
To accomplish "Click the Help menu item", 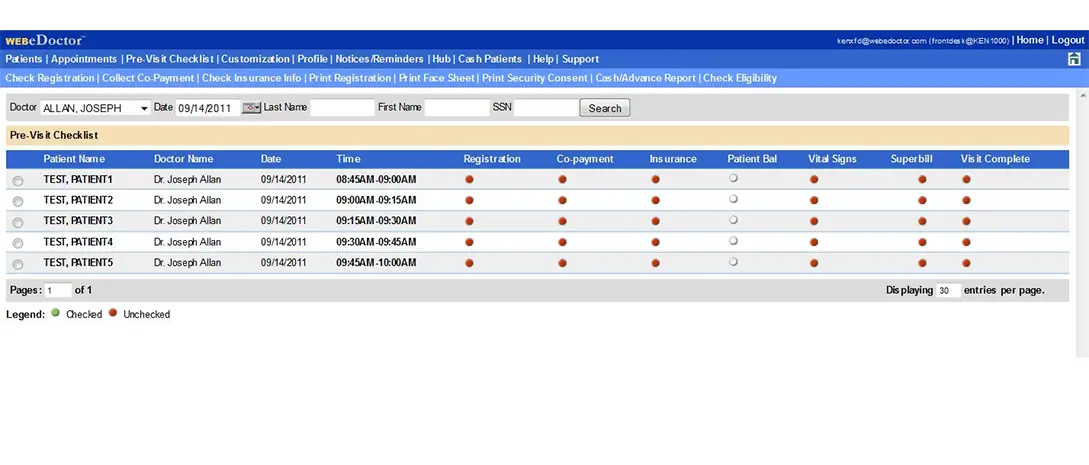I will click(543, 59).
